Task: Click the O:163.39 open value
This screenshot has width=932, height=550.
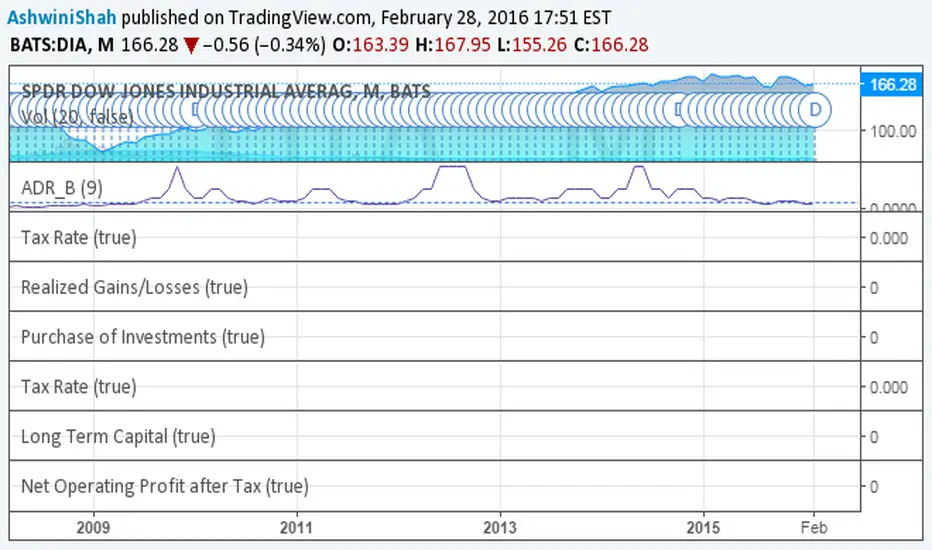Action: tap(370, 45)
